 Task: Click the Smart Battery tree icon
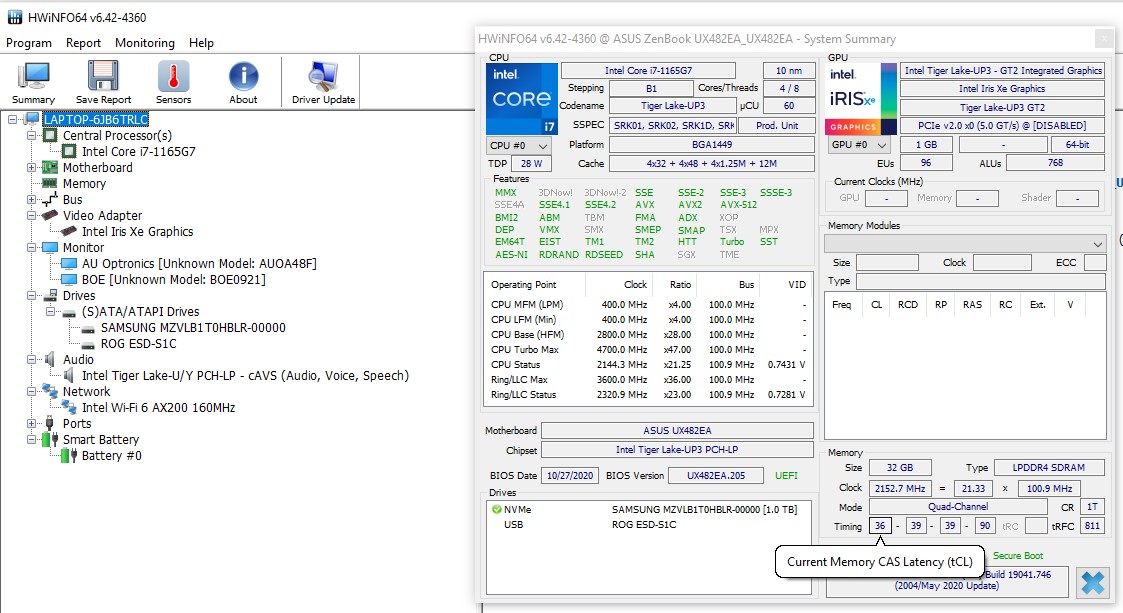50,440
